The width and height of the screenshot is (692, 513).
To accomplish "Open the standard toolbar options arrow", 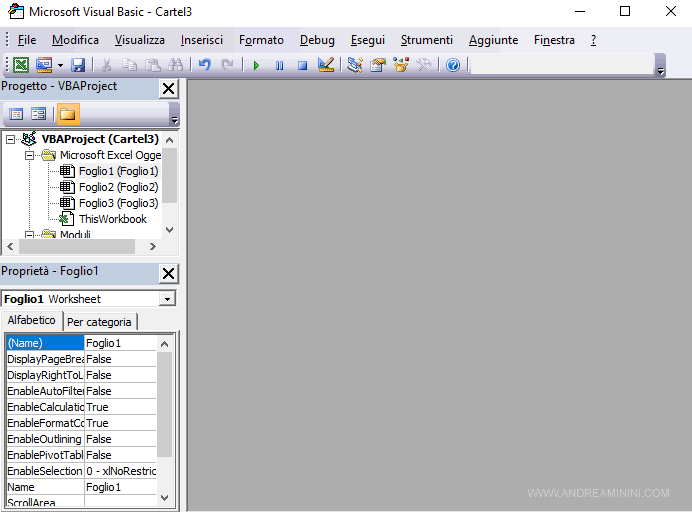I will (660, 71).
